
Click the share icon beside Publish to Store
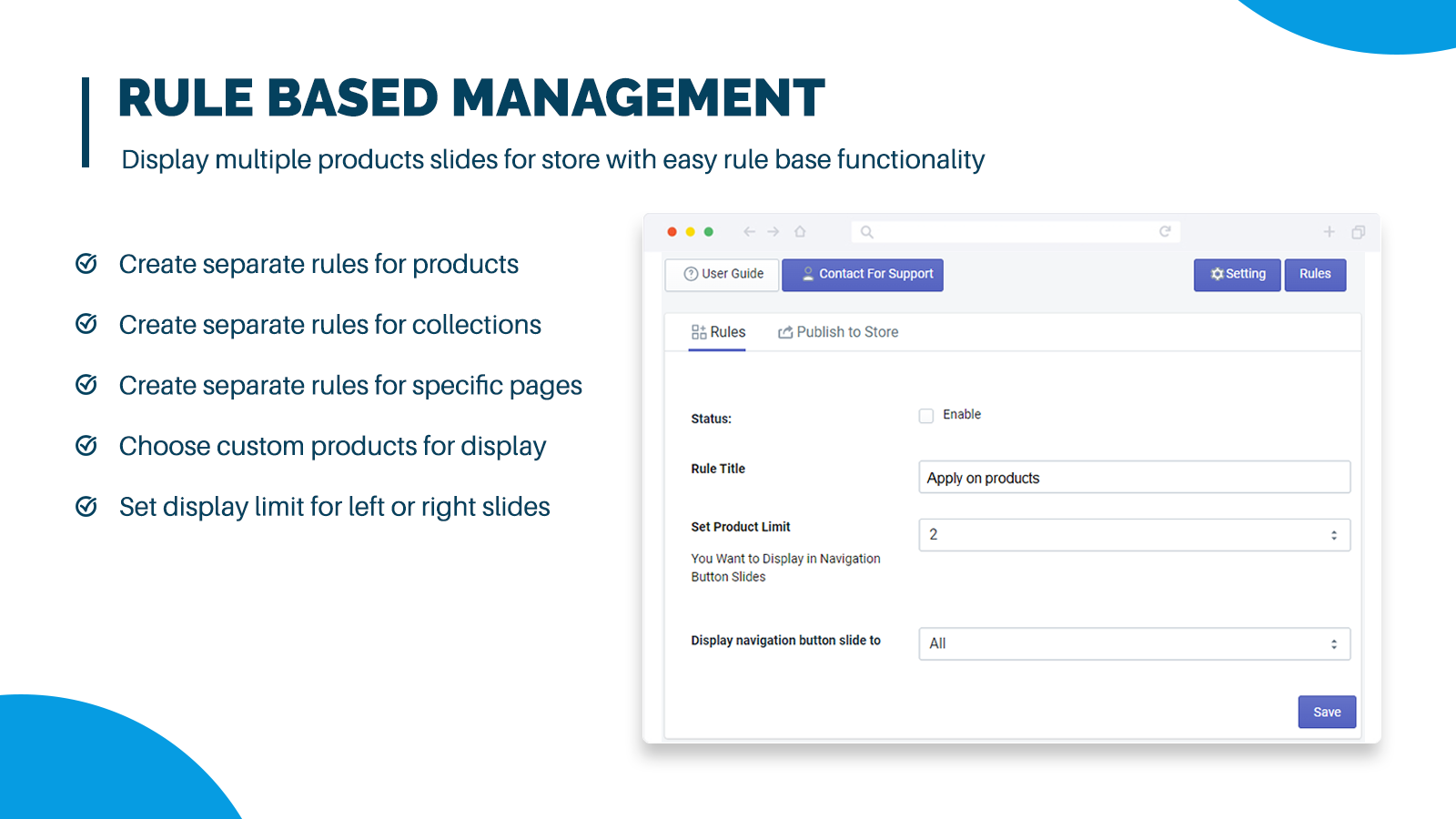pos(784,331)
